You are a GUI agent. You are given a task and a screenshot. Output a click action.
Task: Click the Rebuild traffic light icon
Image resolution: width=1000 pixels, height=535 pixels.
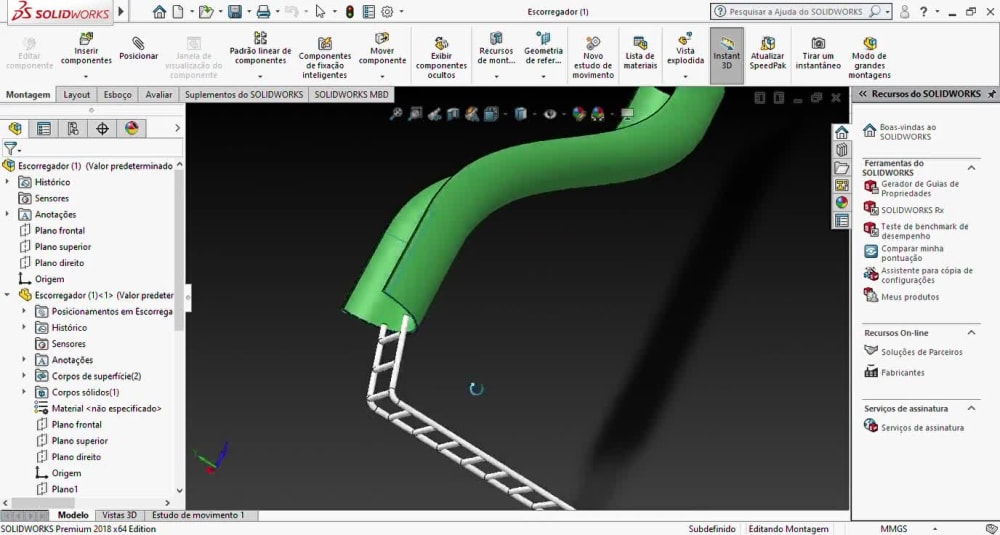[349, 11]
